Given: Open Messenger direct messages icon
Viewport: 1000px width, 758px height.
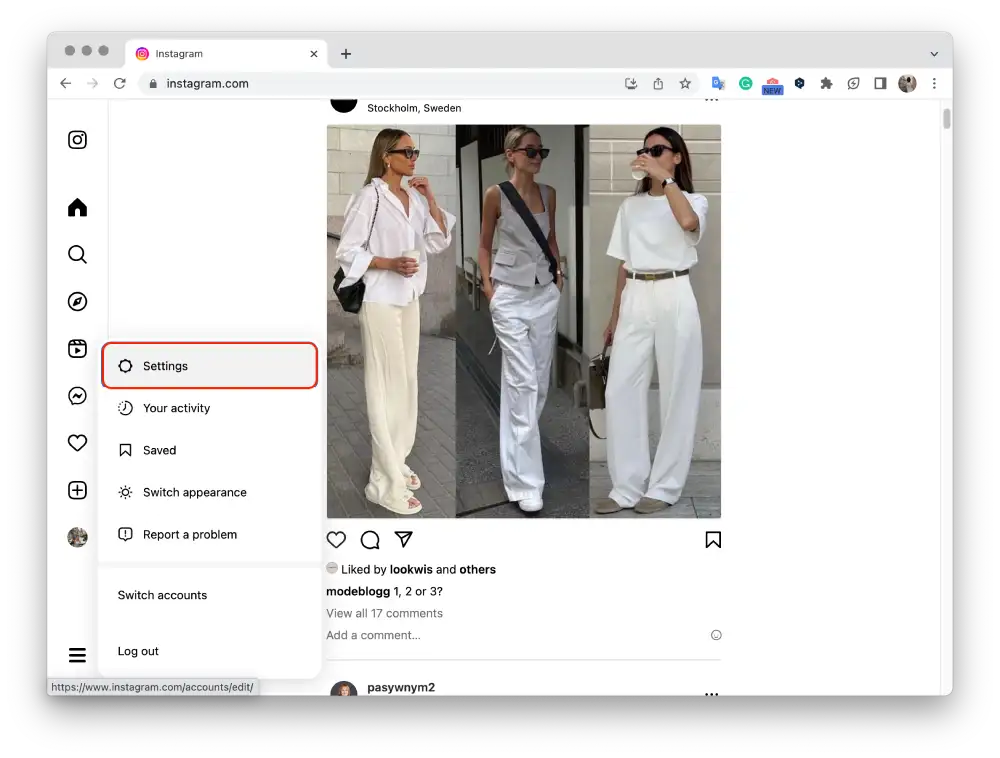Looking at the screenshot, I should (x=77, y=396).
